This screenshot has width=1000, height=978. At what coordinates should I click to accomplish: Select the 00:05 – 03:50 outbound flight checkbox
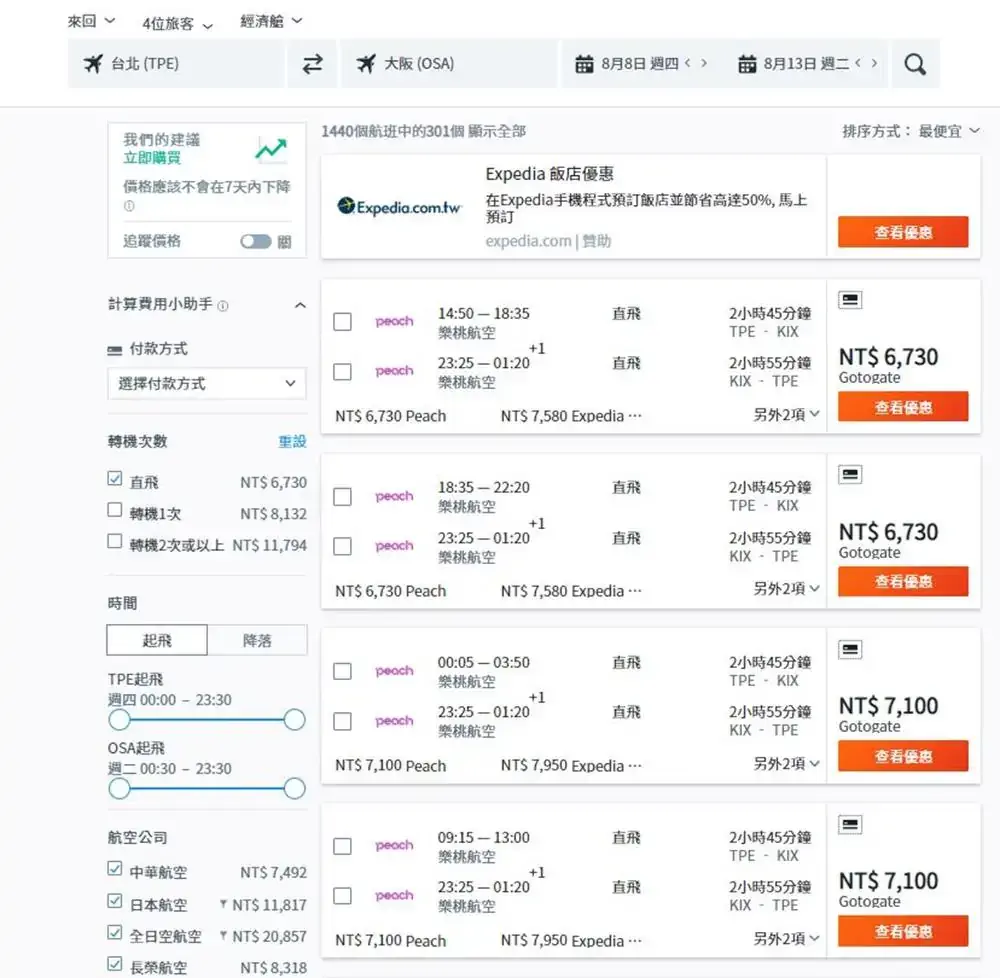coord(342,671)
